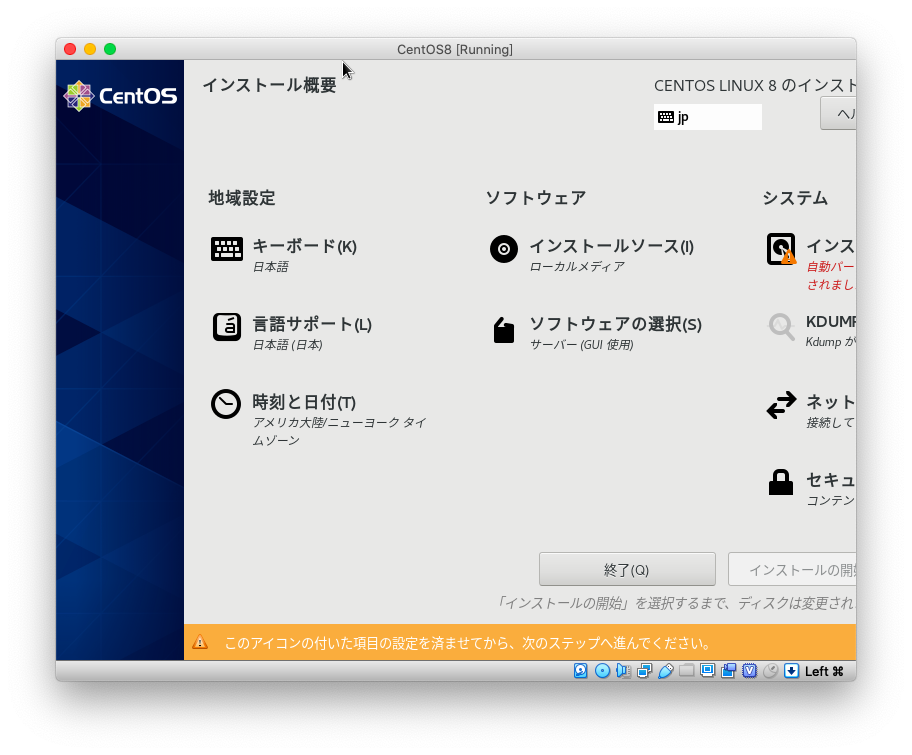Open 言語サポート(L) settings
912x755 pixels.
click(312, 324)
